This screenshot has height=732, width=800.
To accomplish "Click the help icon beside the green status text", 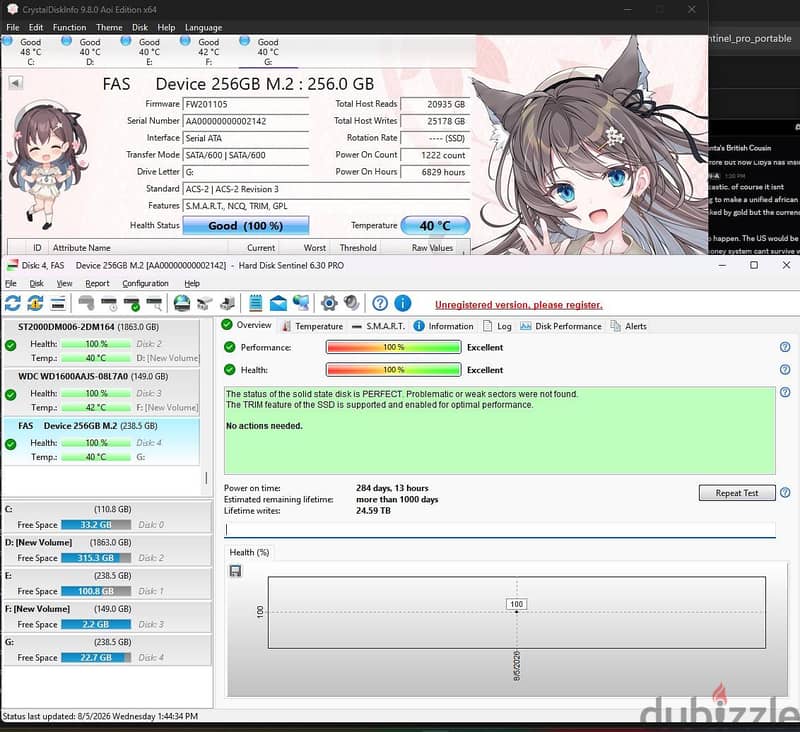I will click(785, 392).
